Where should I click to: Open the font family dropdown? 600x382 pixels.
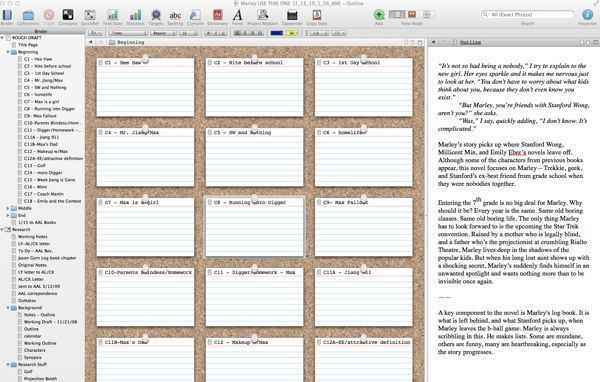128,33
